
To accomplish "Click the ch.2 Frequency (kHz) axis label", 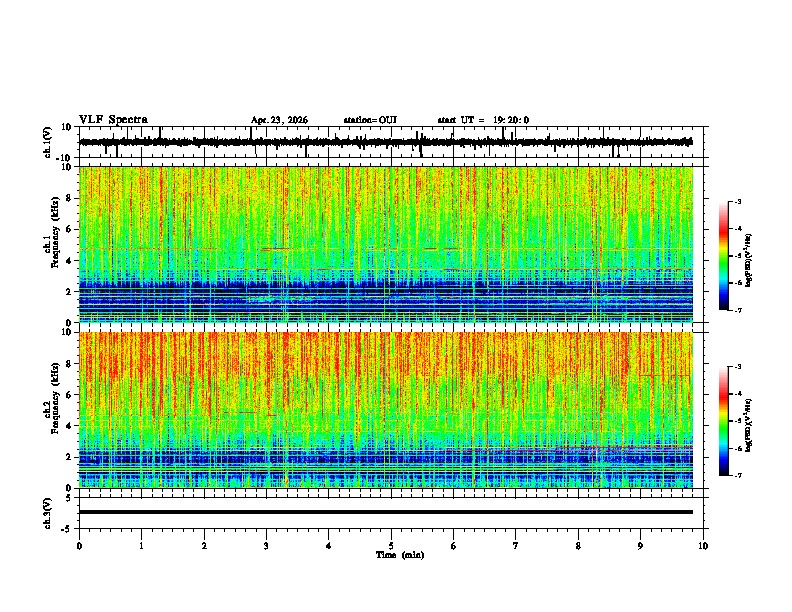I will [52, 410].
